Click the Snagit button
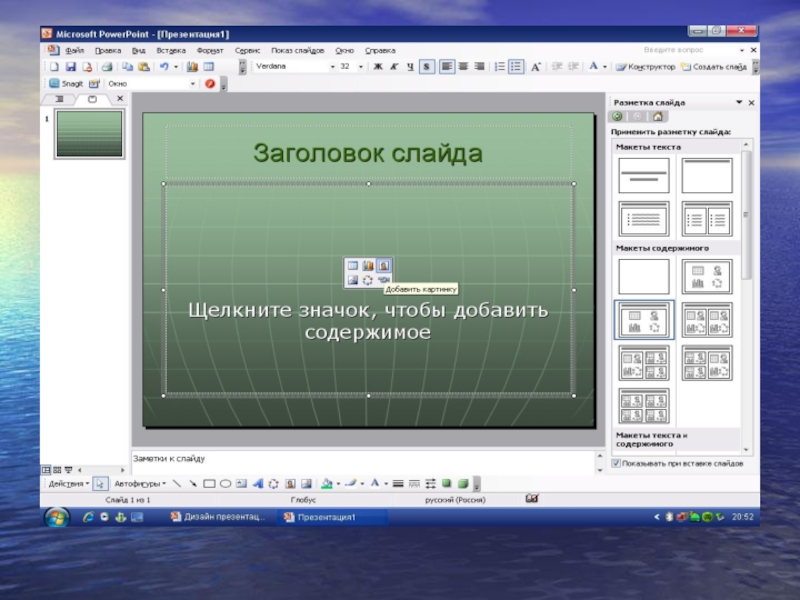800x600 pixels. point(66,84)
